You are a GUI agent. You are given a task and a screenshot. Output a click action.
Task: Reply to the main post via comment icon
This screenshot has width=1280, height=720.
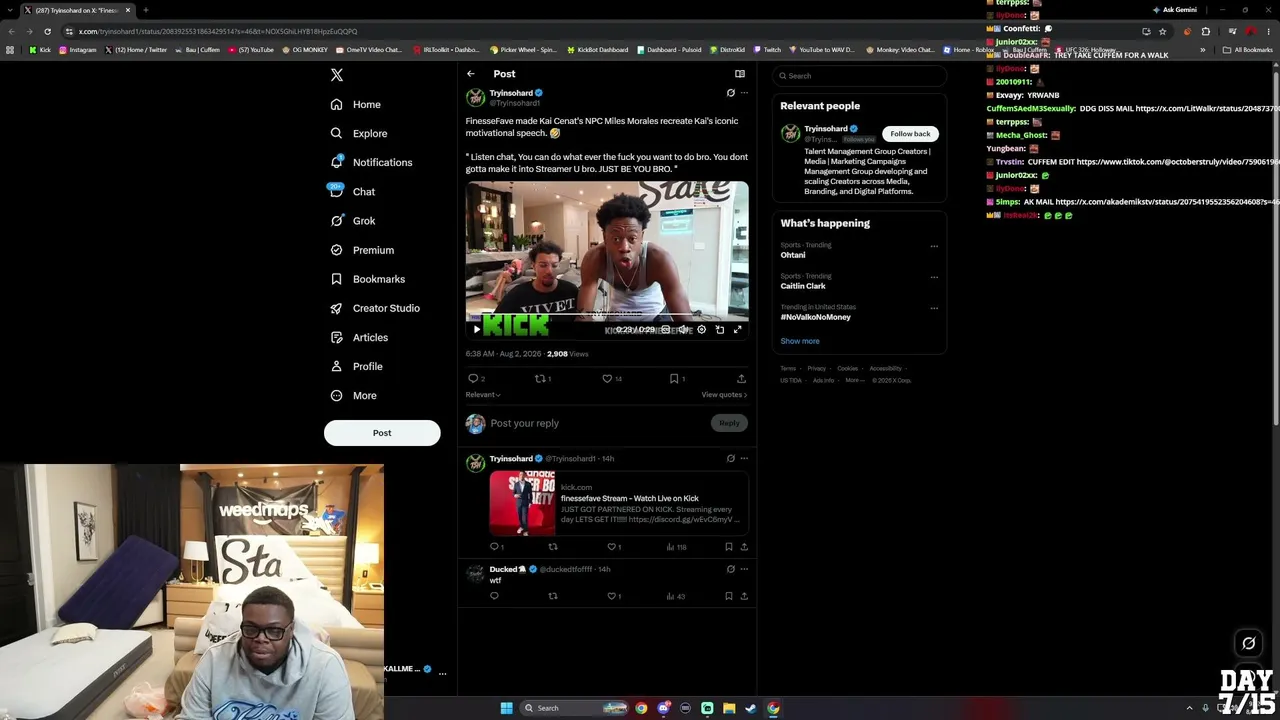tap(474, 379)
